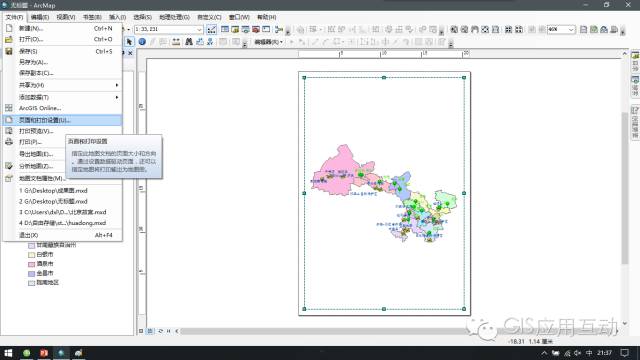Viewport: 640px width, 360px height.
Task: Click the PowerPoint icon in the taskbar
Action: click(x=44, y=353)
